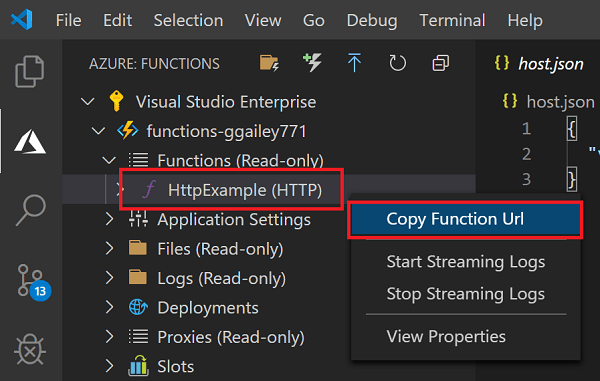
Task: Click the AZURE: FUNCTIONS panel title
Action: click(x=154, y=64)
